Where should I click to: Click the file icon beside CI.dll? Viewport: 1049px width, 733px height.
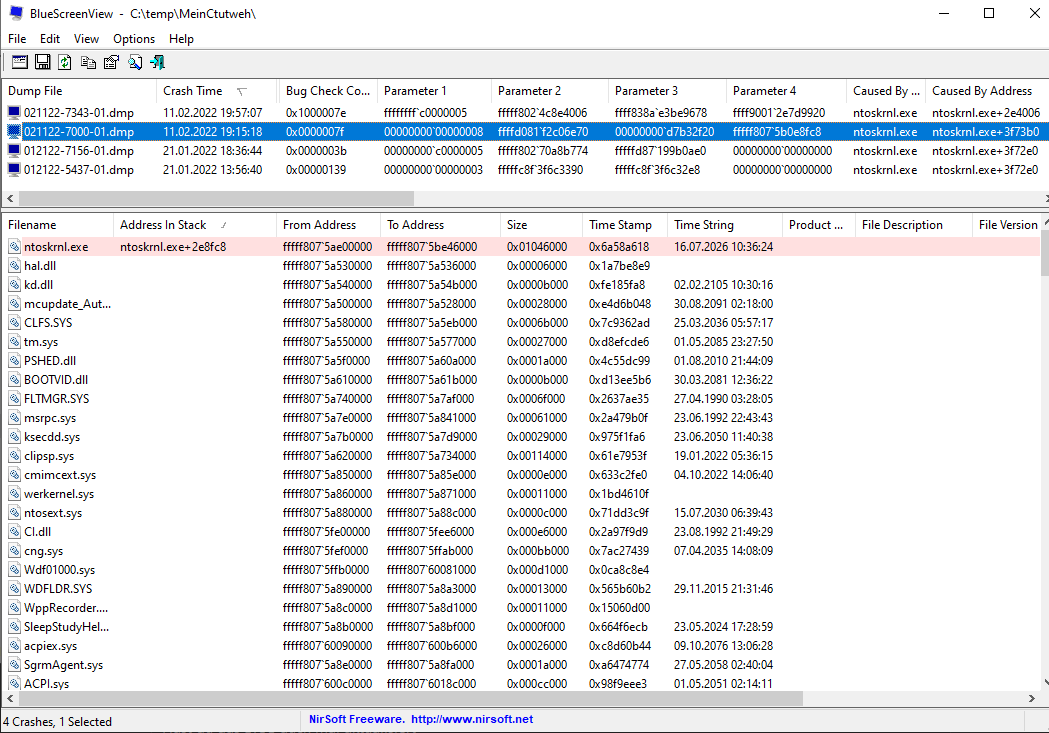[x=14, y=532]
